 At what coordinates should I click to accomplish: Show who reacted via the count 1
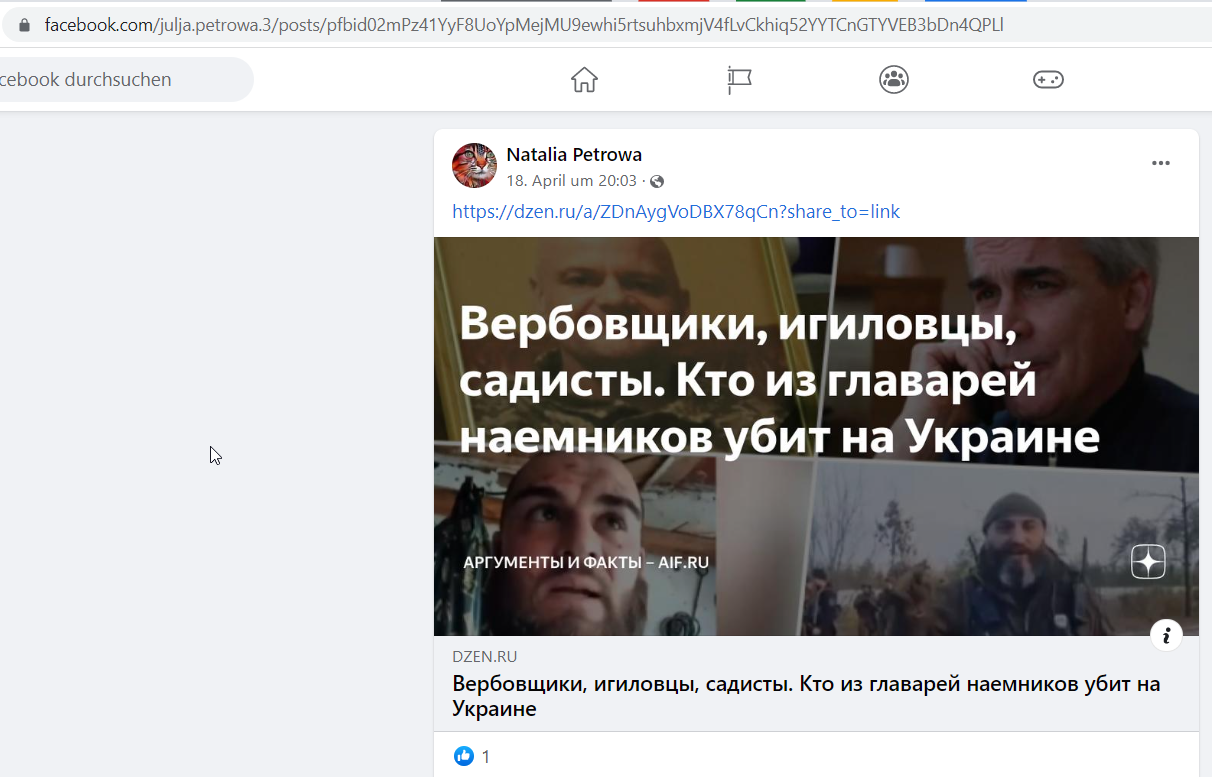pyautogui.click(x=486, y=757)
